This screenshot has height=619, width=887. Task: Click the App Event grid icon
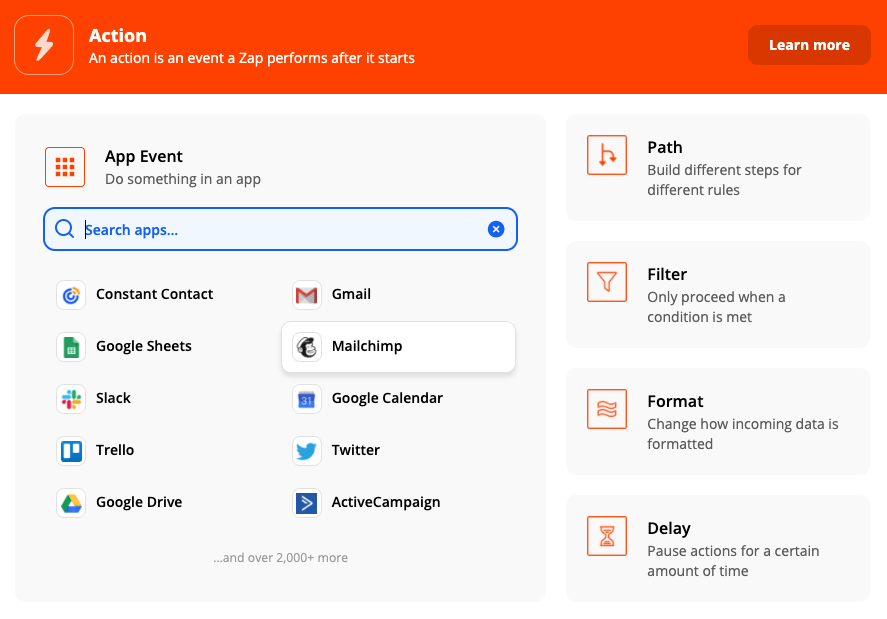(65, 167)
